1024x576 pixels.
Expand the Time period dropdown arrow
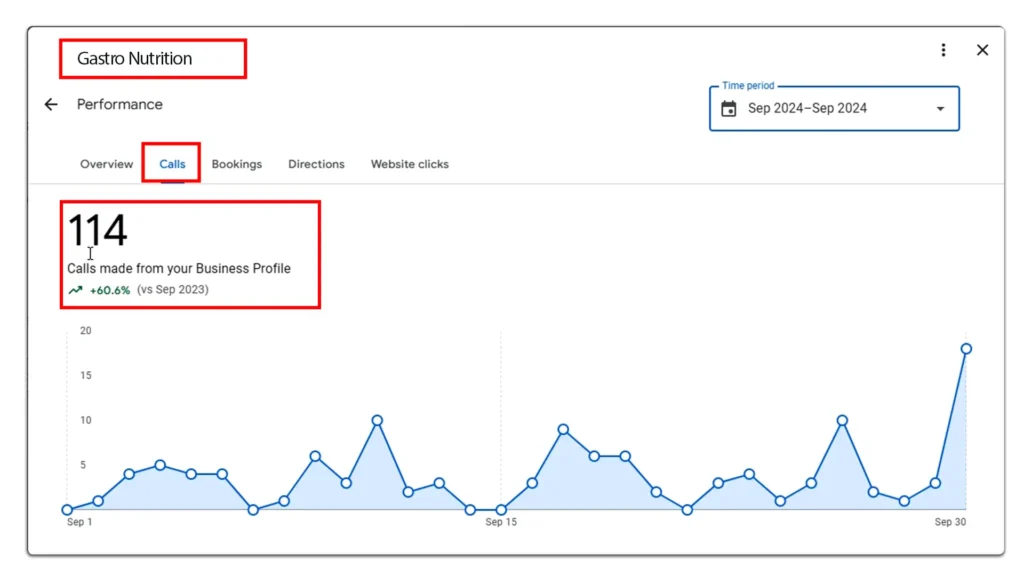click(x=939, y=109)
